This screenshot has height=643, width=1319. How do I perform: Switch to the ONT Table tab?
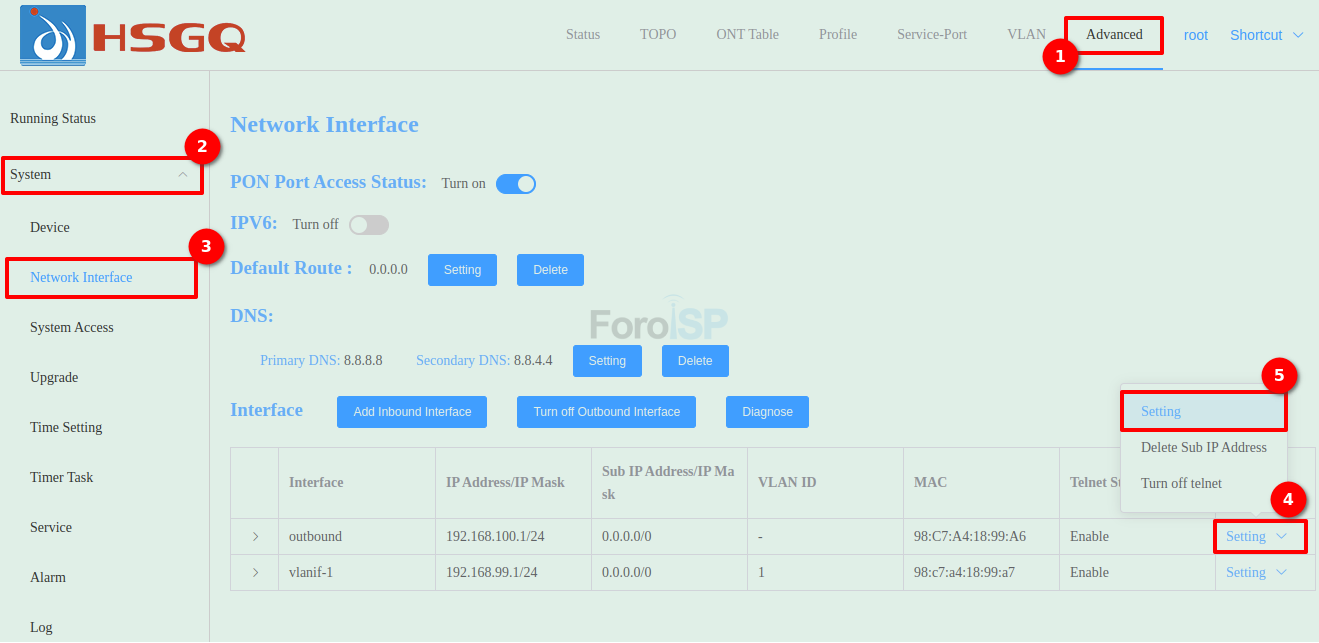point(747,35)
